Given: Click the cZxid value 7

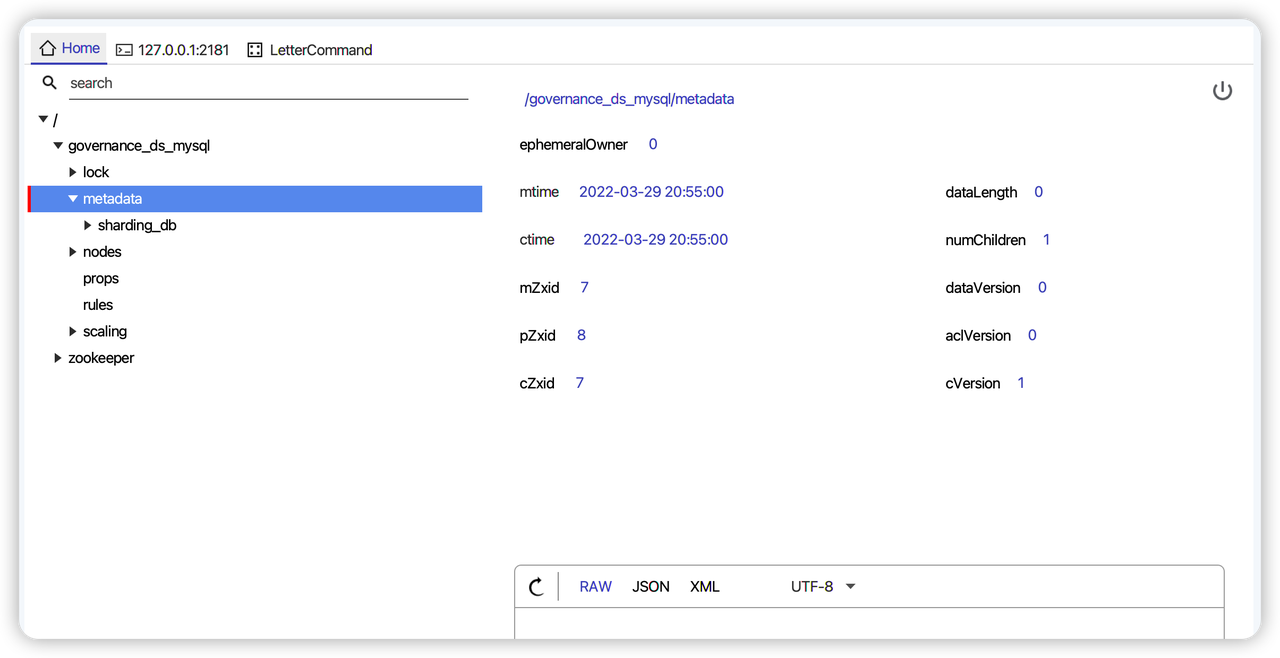Looking at the screenshot, I should (580, 383).
